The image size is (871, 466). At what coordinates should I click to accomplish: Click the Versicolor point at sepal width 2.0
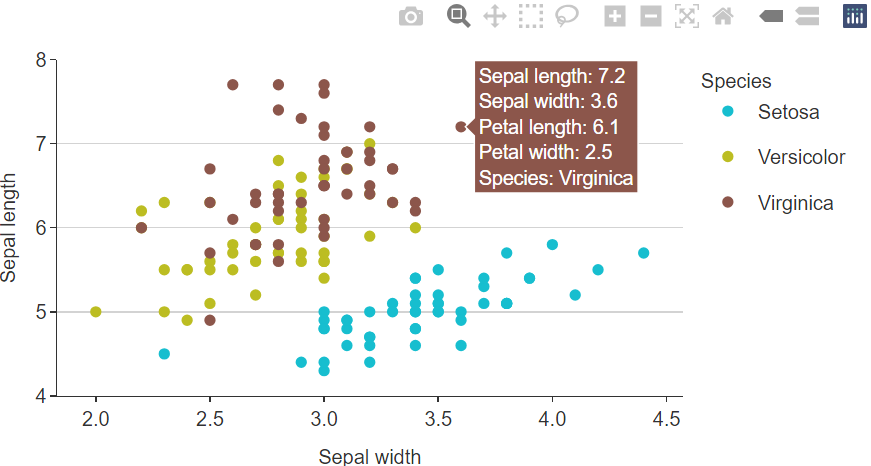pos(96,312)
